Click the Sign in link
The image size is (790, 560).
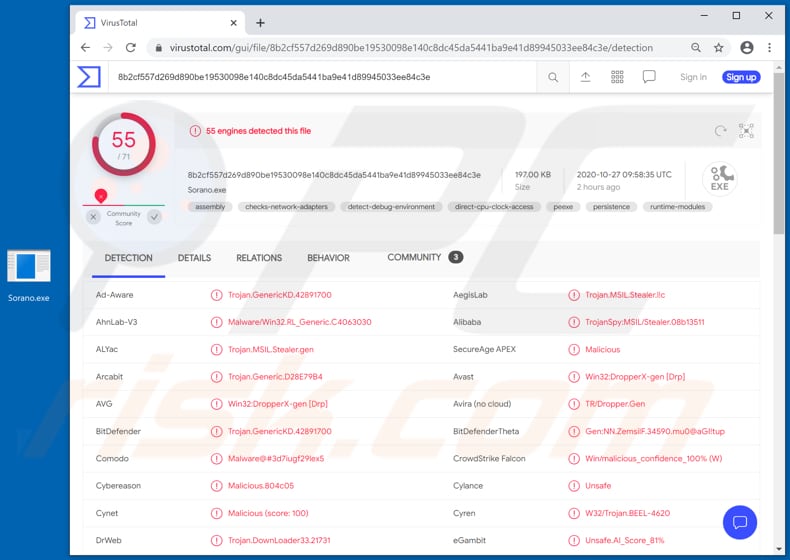click(x=693, y=77)
